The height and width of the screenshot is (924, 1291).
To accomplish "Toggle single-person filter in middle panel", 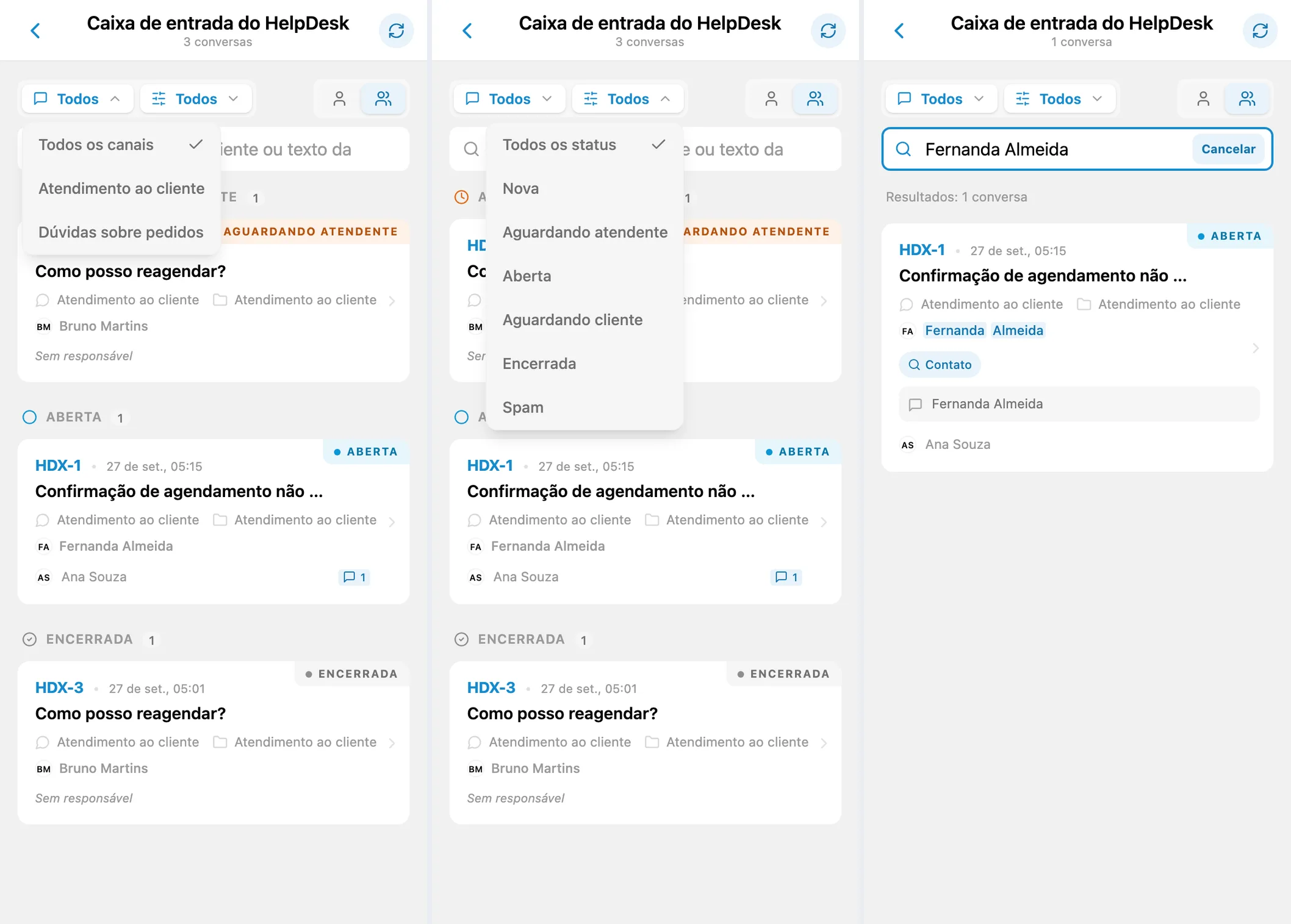I will point(771,99).
